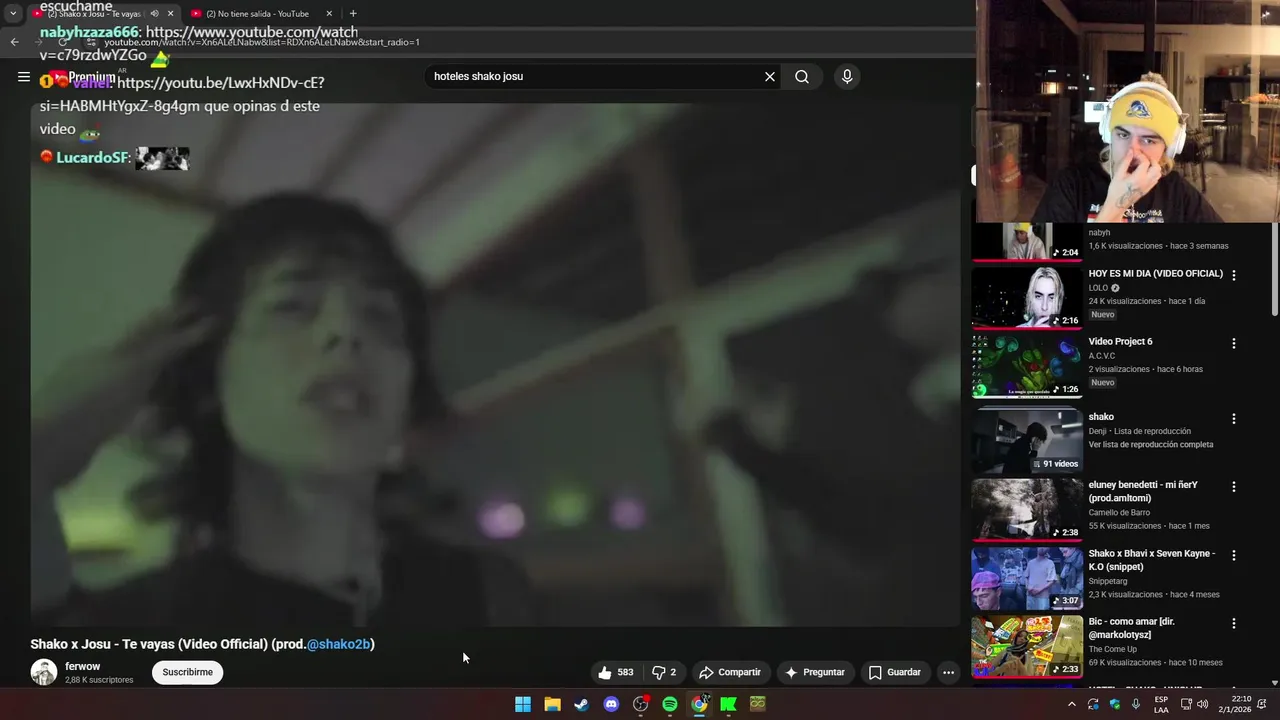Click the 'HOY ES MI DIA (VIDEO OFICIAL)' title
The height and width of the screenshot is (720, 1280).
click(x=1155, y=274)
